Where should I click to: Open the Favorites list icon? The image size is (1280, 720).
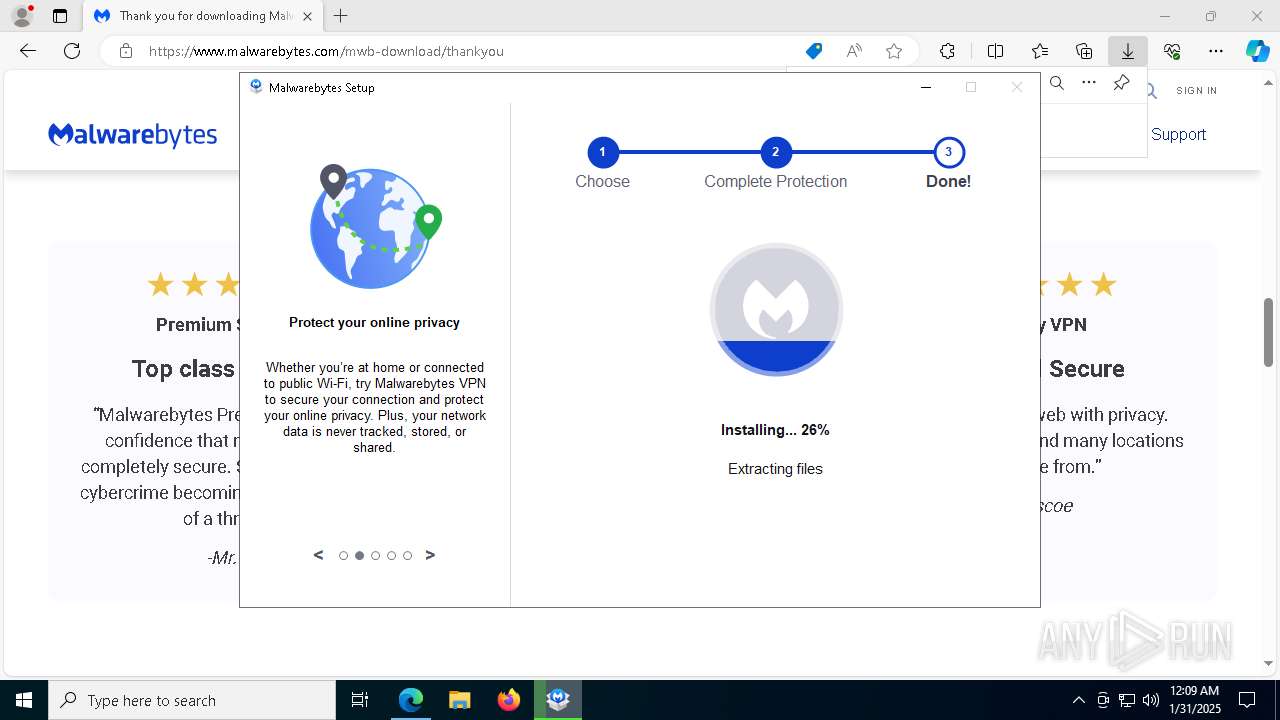click(x=1040, y=51)
